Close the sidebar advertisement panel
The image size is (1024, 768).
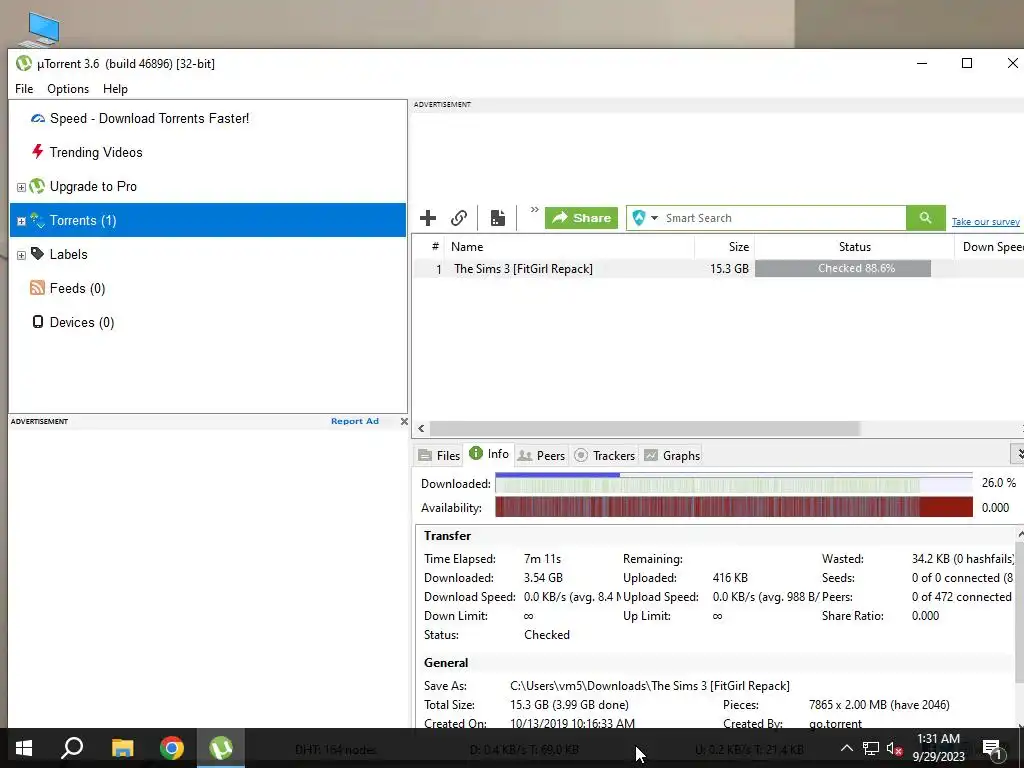tap(404, 421)
